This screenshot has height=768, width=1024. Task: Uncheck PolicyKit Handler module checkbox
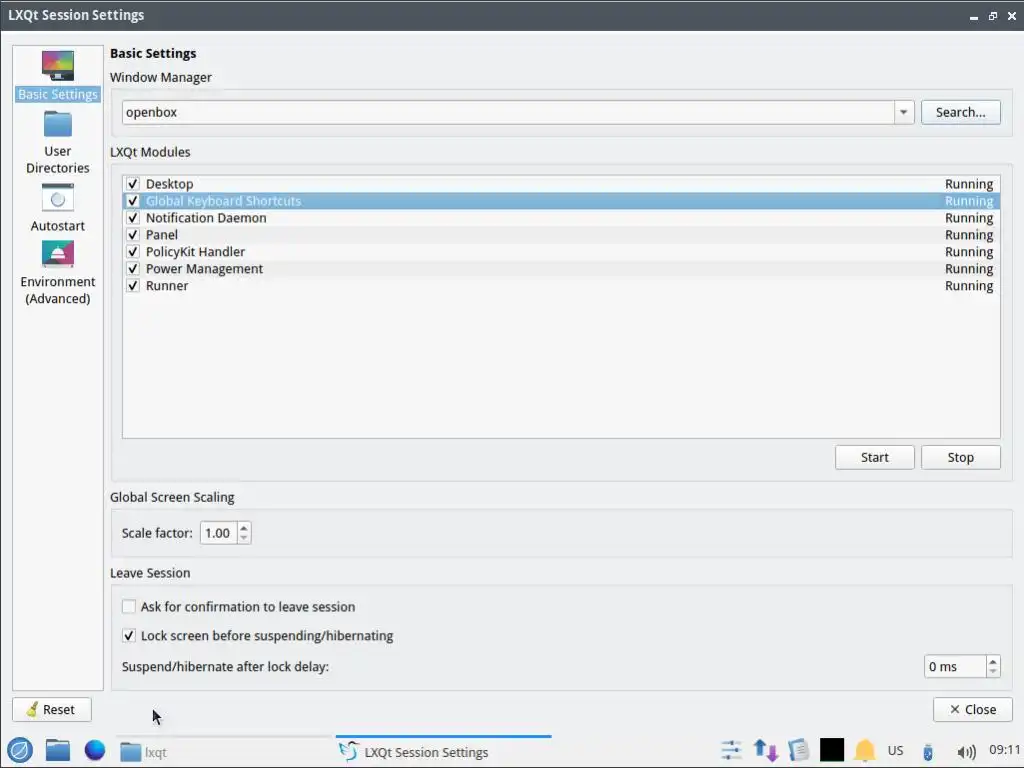pos(133,251)
